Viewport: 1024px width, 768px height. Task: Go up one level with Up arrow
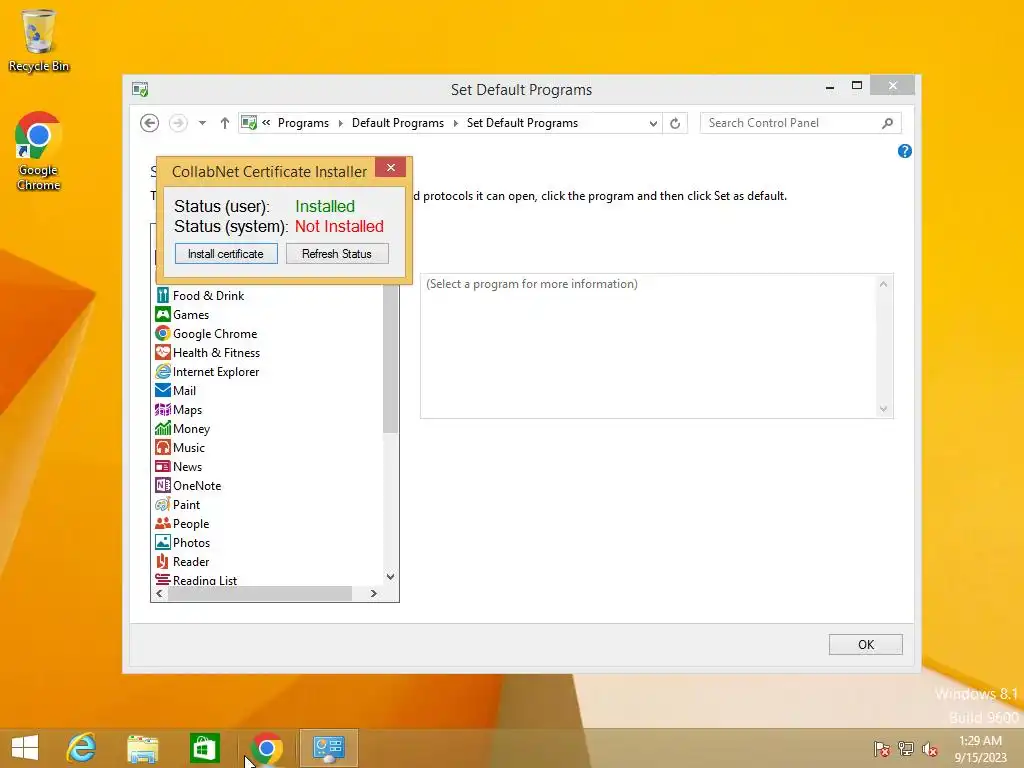[x=225, y=123]
